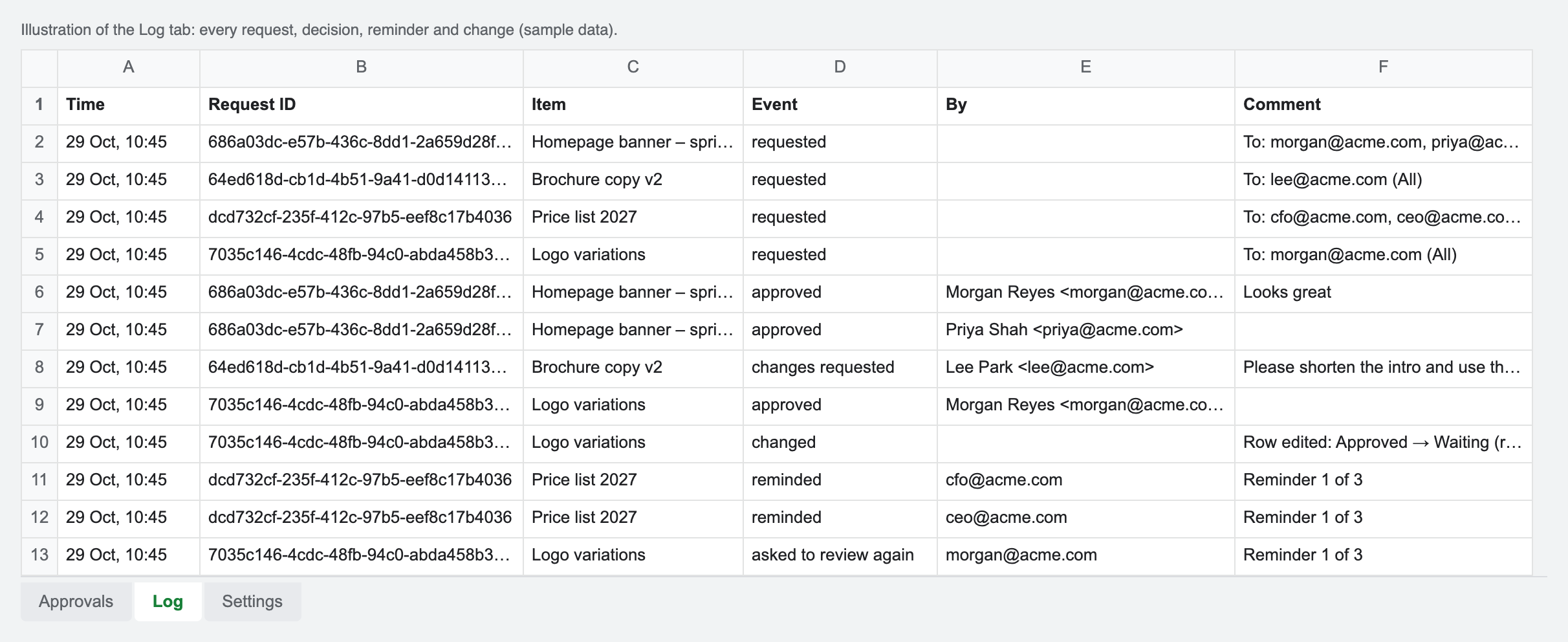Click 'morgan@acme.com' cell in row 13
This screenshot has height=642, width=1568.
point(1086,555)
